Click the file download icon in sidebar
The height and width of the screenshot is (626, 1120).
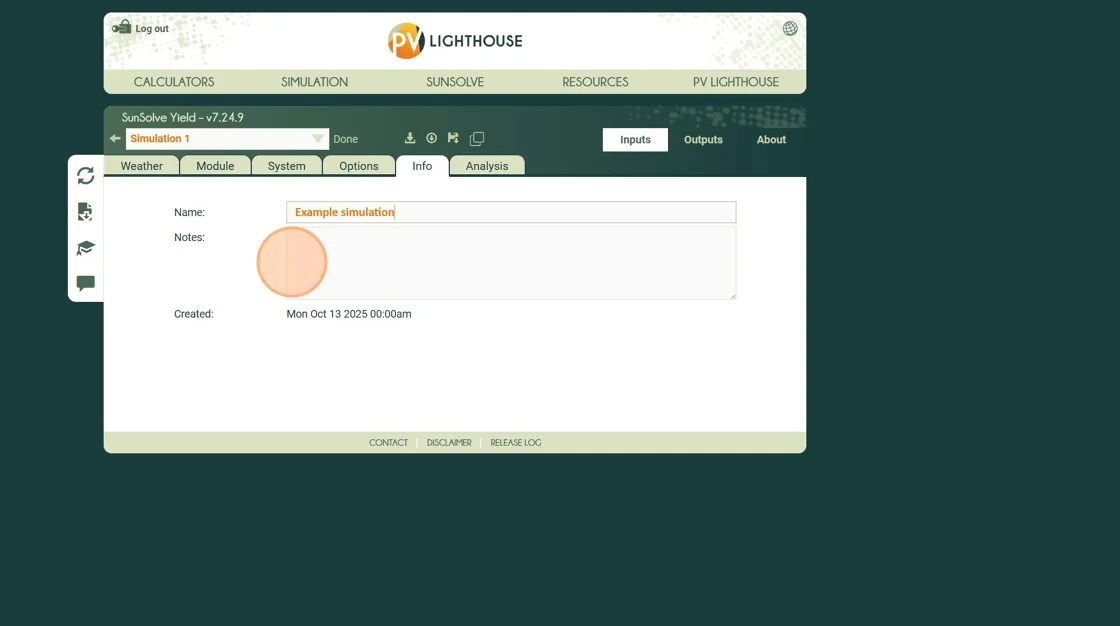(86, 212)
